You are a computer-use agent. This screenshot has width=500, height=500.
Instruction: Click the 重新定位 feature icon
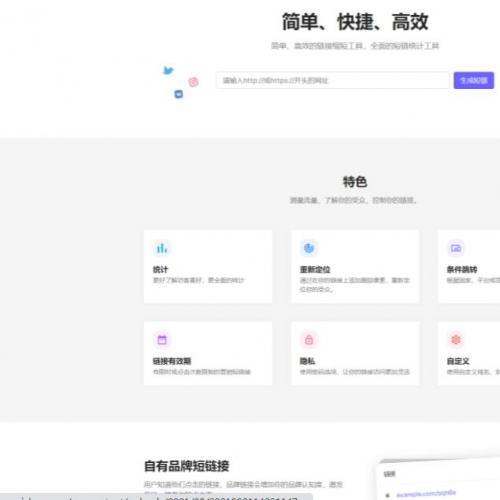tap(309, 248)
